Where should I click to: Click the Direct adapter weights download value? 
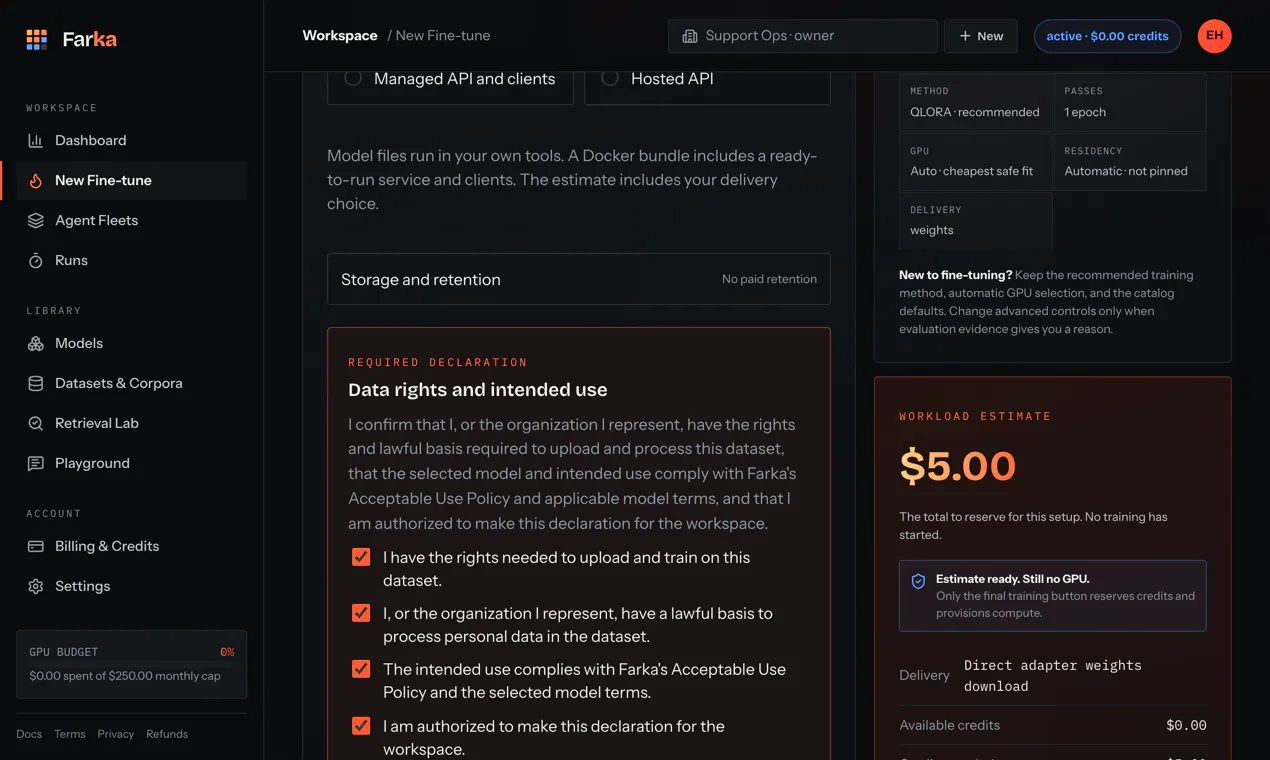point(1053,676)
